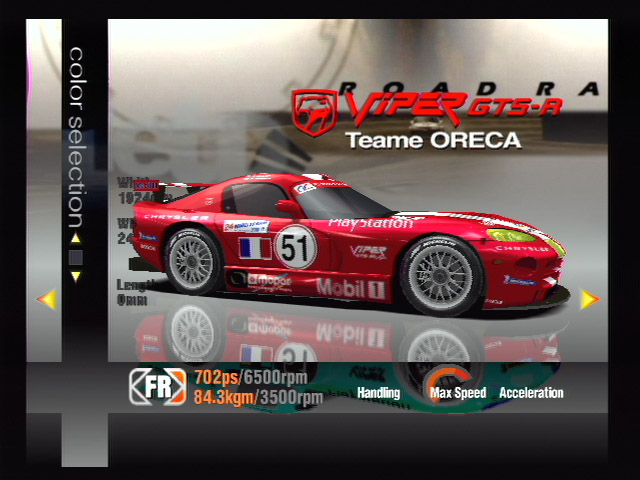Select the Teame ORECA car name
The image size is (640, 480).
[x=433, y=140]
